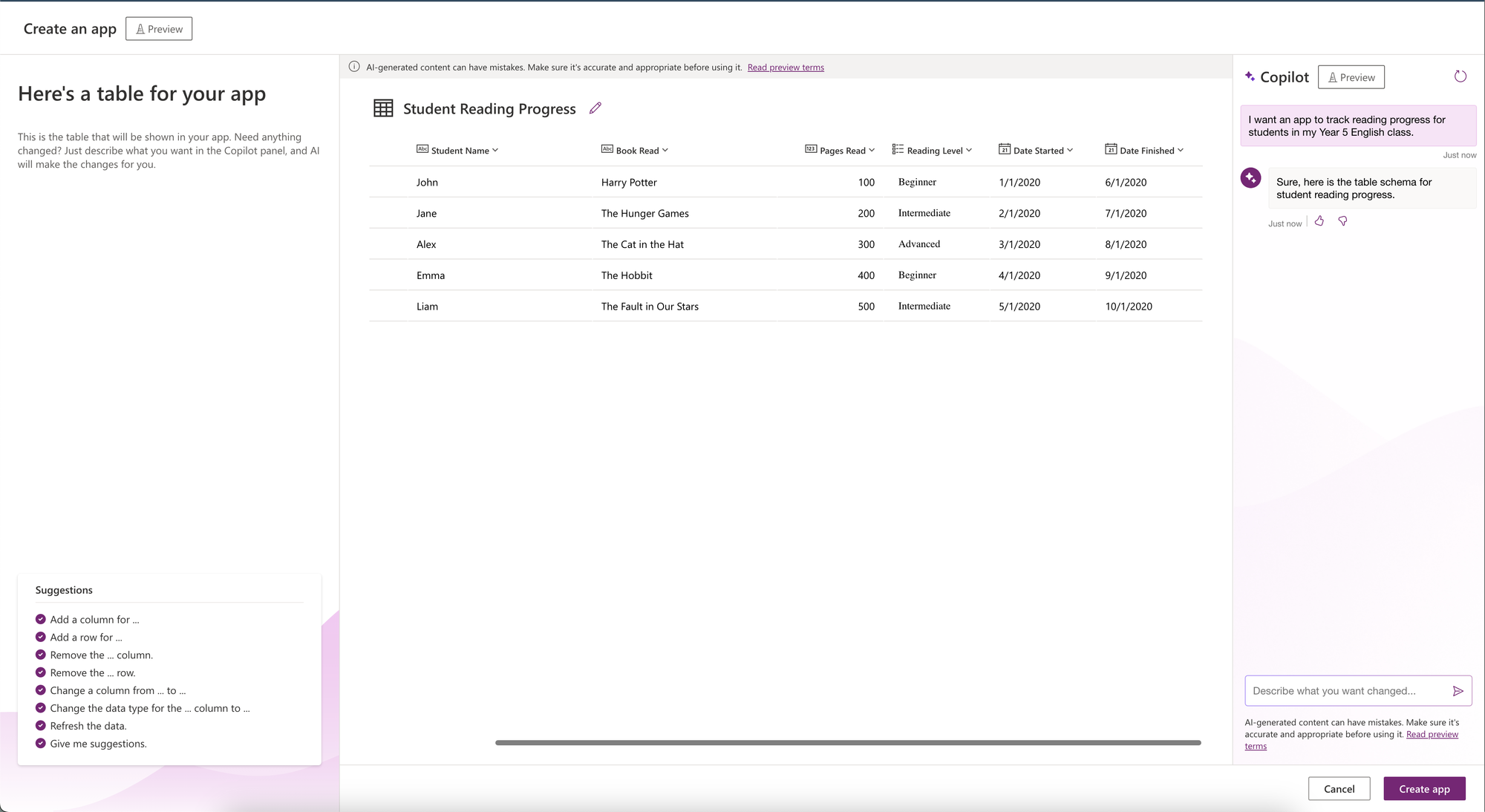This screenshot has height=812, width=1485.
Task: Choose the 'Remove the ... column.' suggestion
Action: (x=102, y=655)
